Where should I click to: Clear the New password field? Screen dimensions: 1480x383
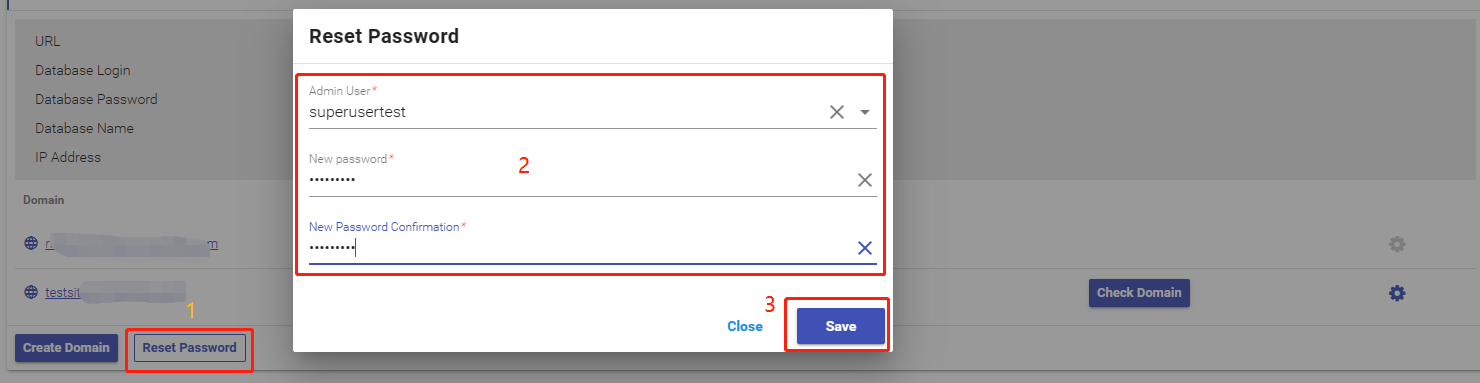865,180
